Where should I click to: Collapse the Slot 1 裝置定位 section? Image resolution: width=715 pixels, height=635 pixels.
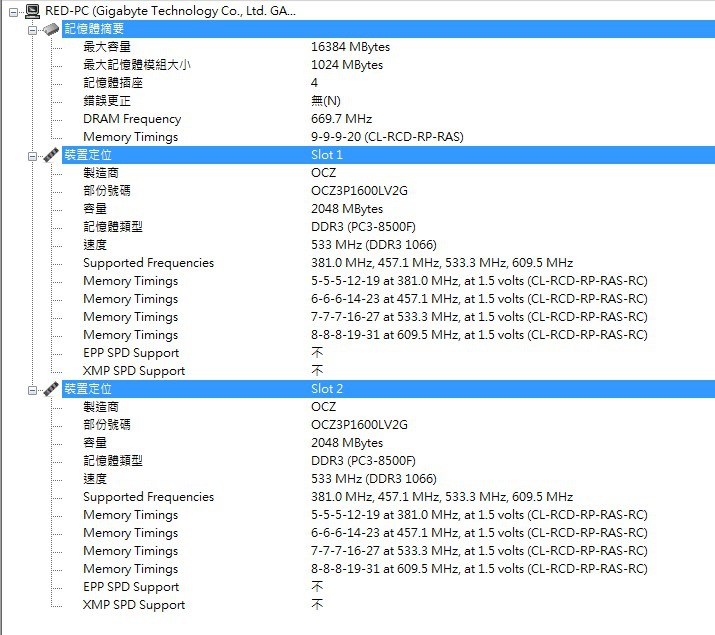[x=32, y=155]
